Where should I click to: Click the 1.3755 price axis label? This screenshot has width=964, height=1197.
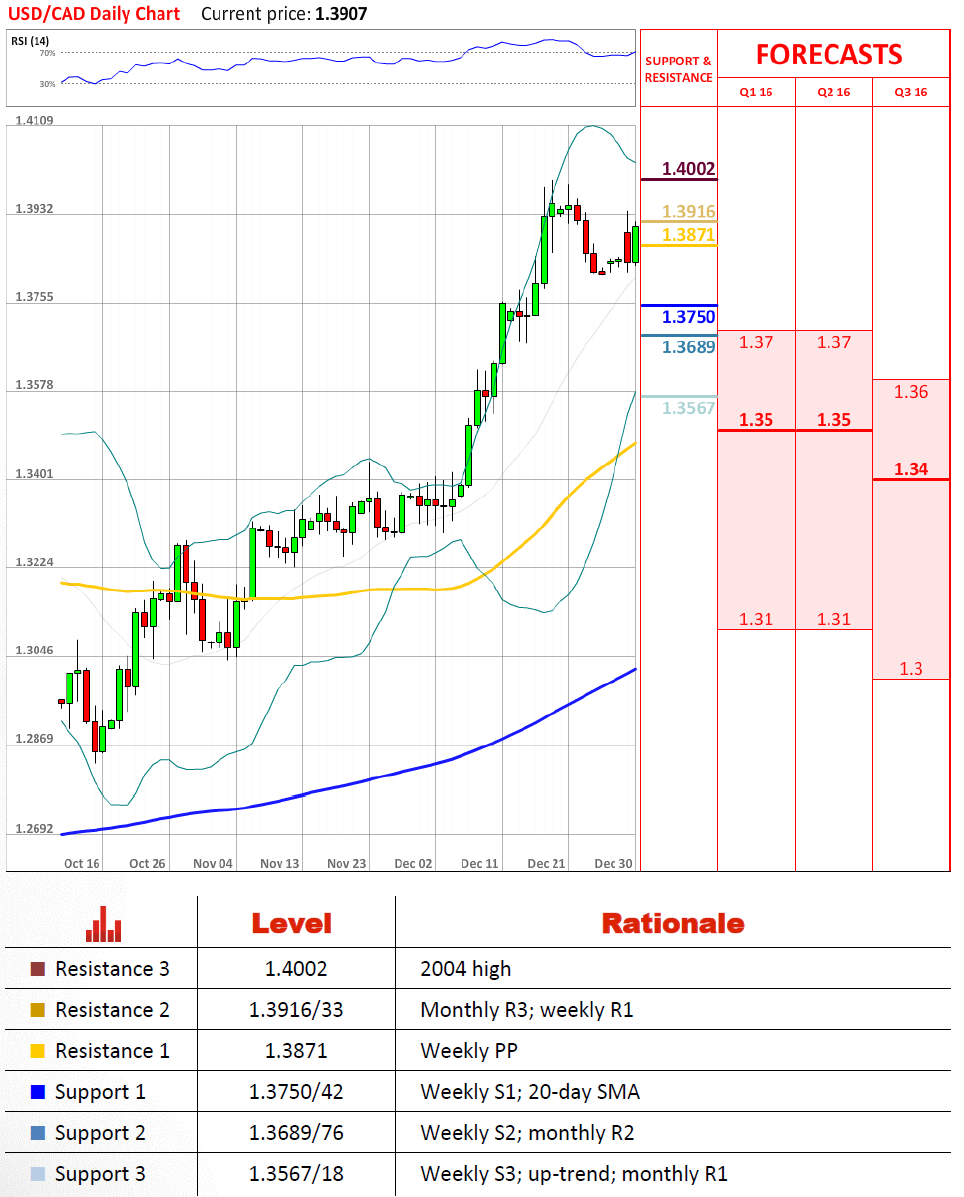click(34, 297)
